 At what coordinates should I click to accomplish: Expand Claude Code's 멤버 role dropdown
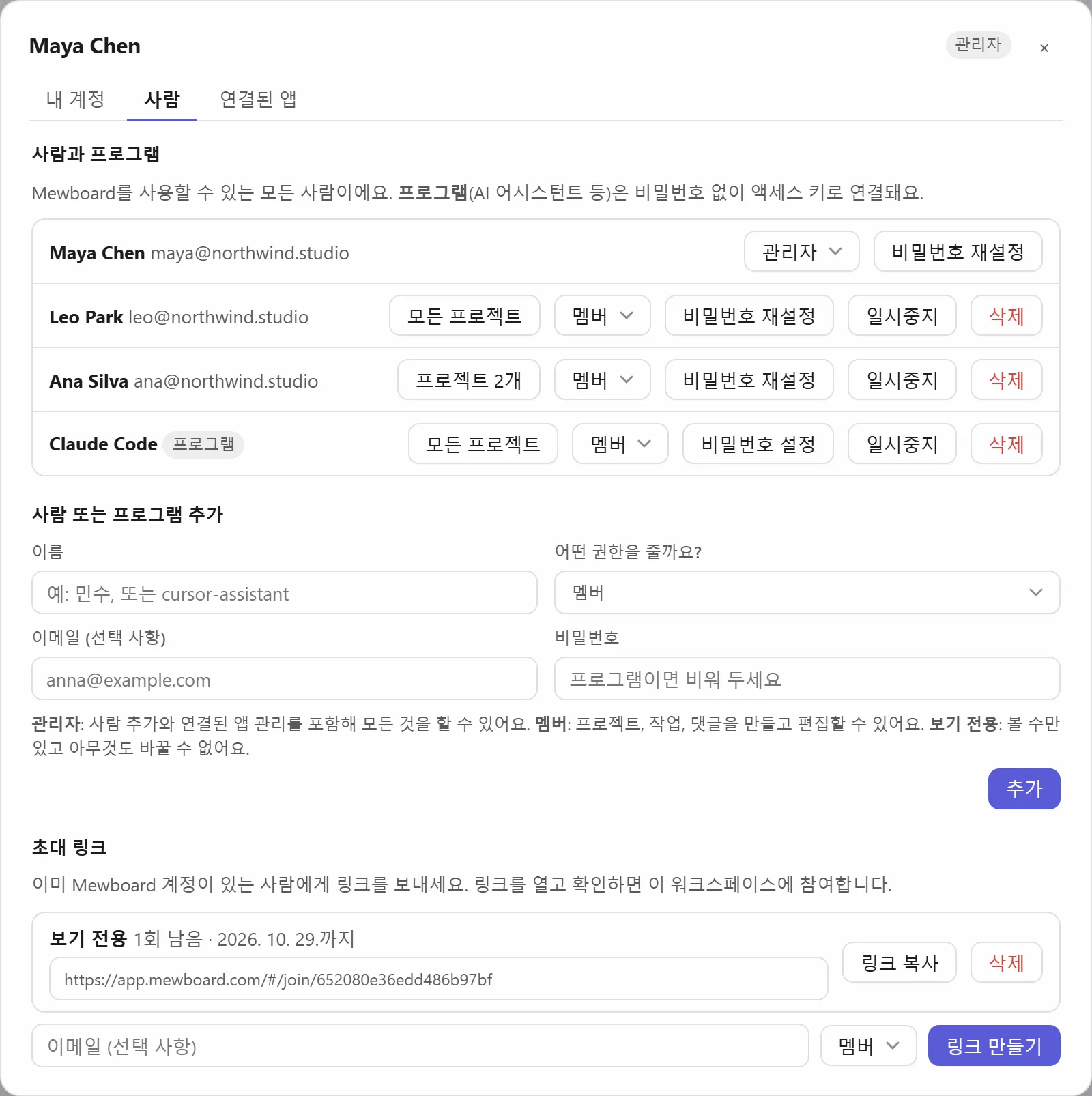tap(620, 444)
